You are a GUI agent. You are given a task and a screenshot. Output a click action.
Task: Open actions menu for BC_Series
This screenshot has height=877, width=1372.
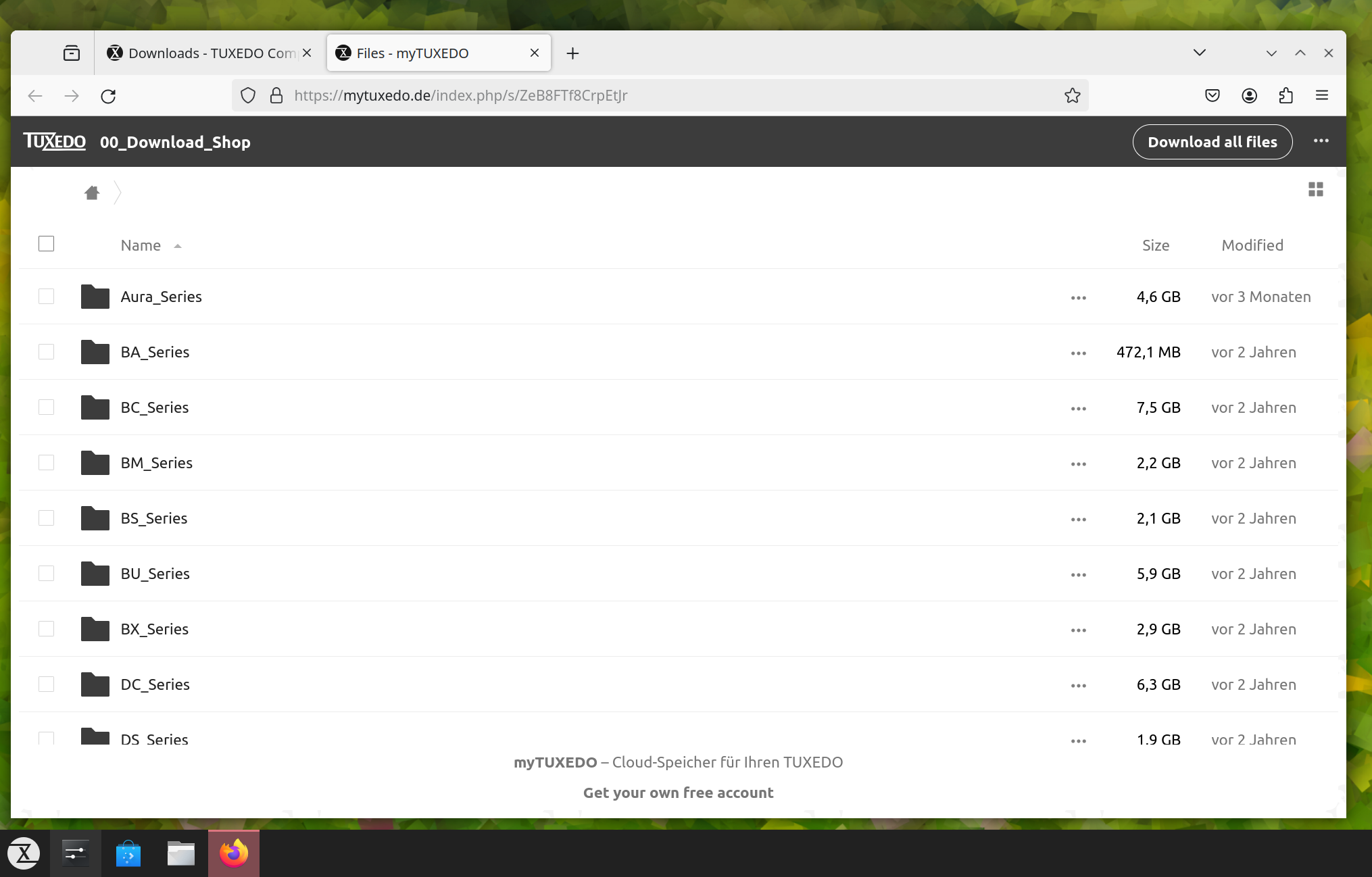click(x=1078, y=409)
